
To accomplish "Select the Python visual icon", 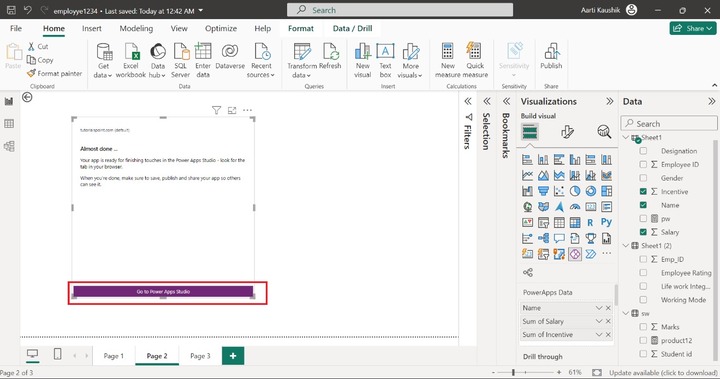I will click(606, 222).
